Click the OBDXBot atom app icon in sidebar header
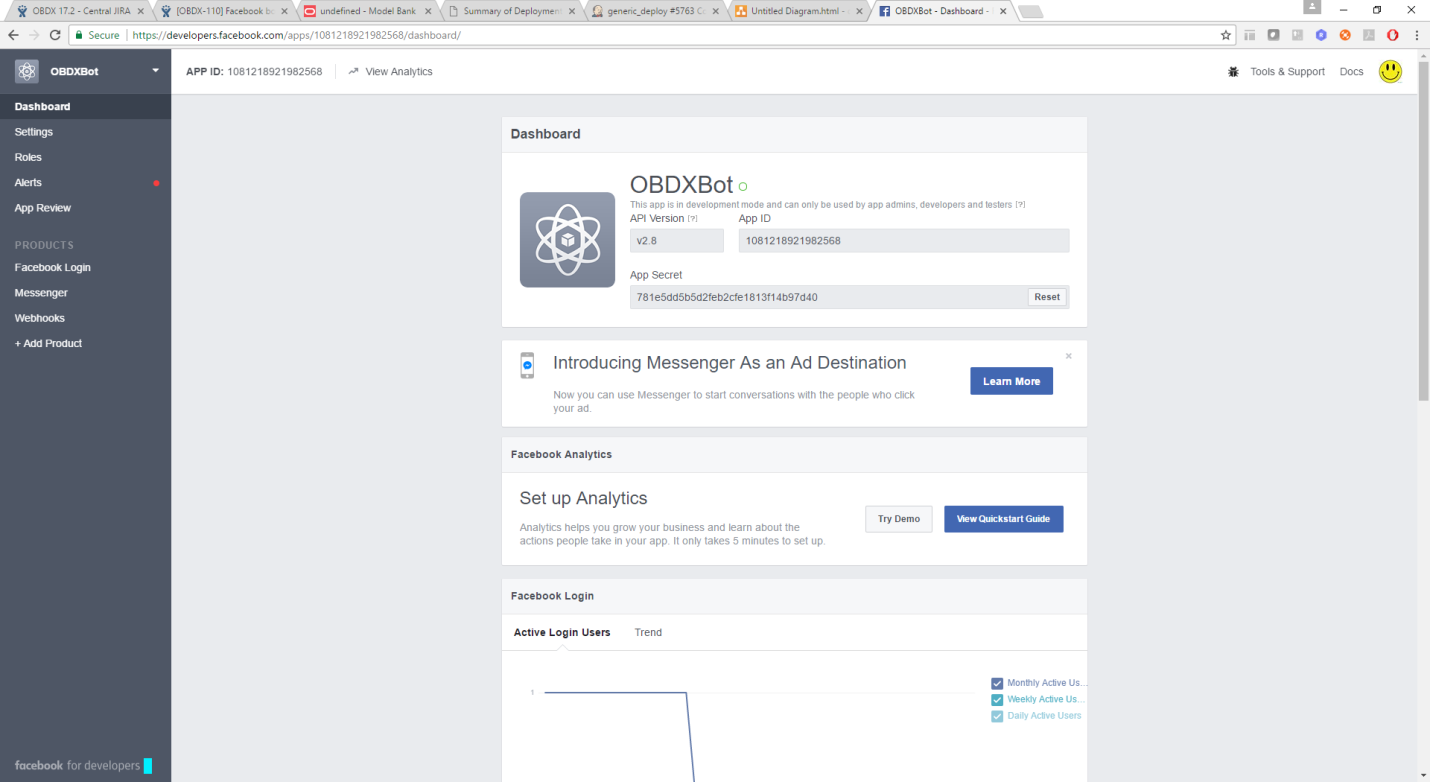This screenshot has height=782, width=1430. 27,71
